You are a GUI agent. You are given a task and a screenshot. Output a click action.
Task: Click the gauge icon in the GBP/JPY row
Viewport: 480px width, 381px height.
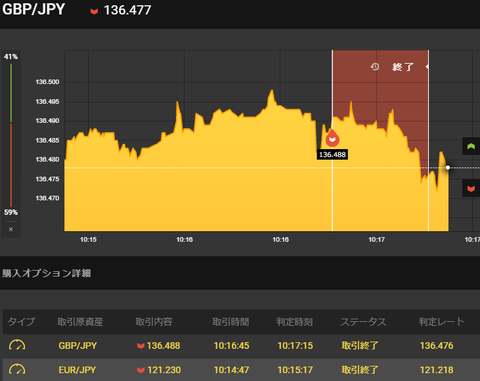coord(17,345)
